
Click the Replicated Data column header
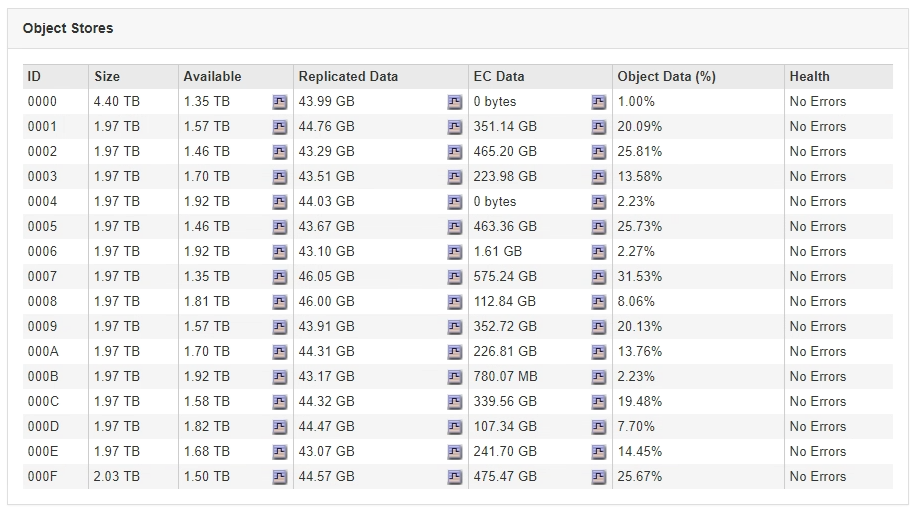click(348, 76)
